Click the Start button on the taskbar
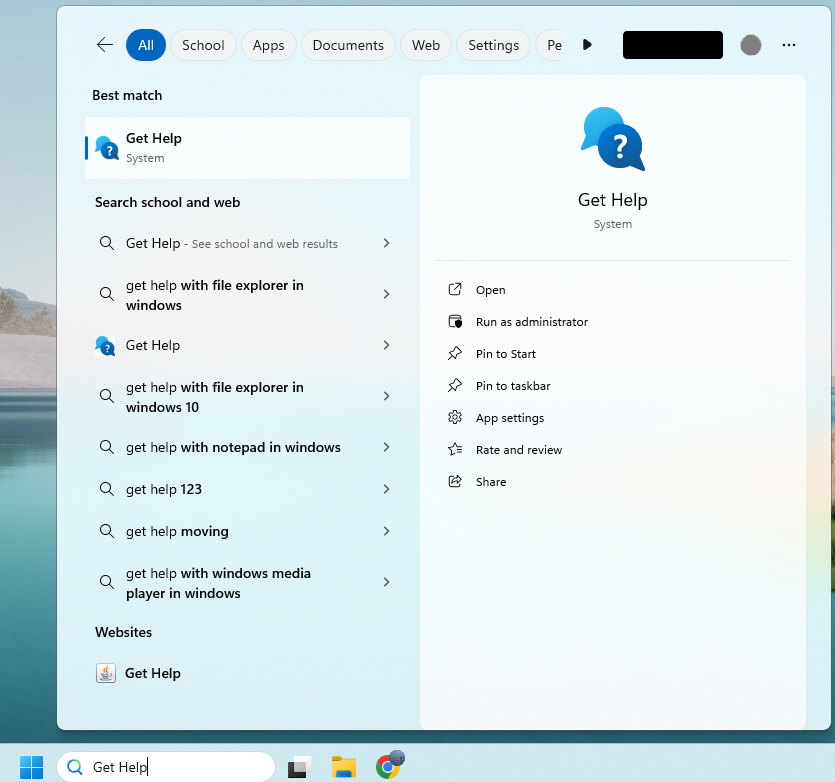This screenshot has height=782, width=835. tap(30, 766)
